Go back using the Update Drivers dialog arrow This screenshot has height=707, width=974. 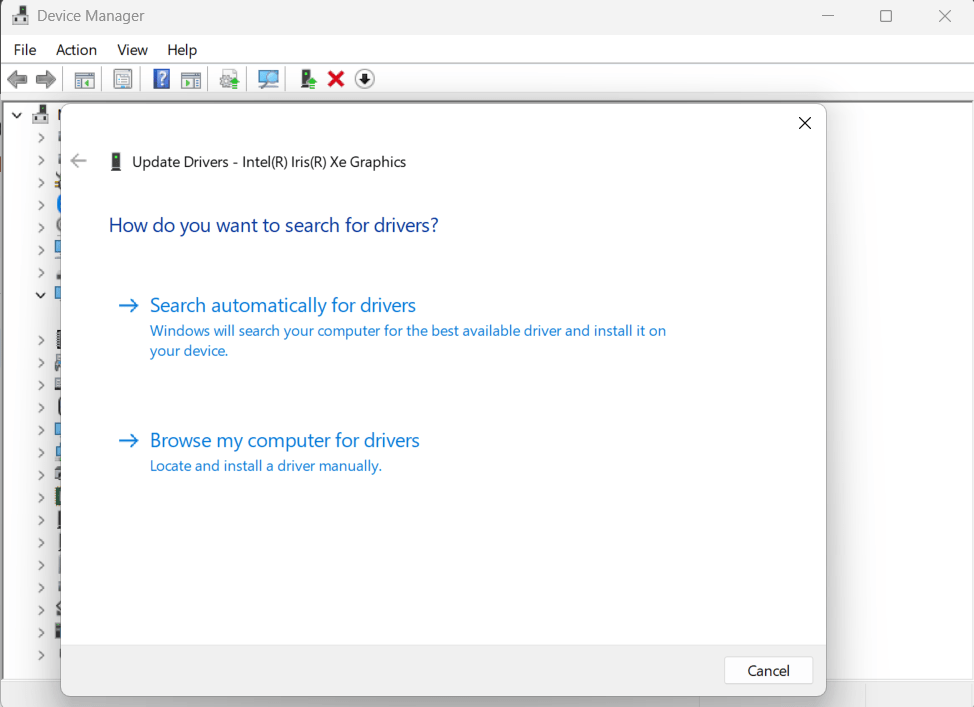(79, 161)
